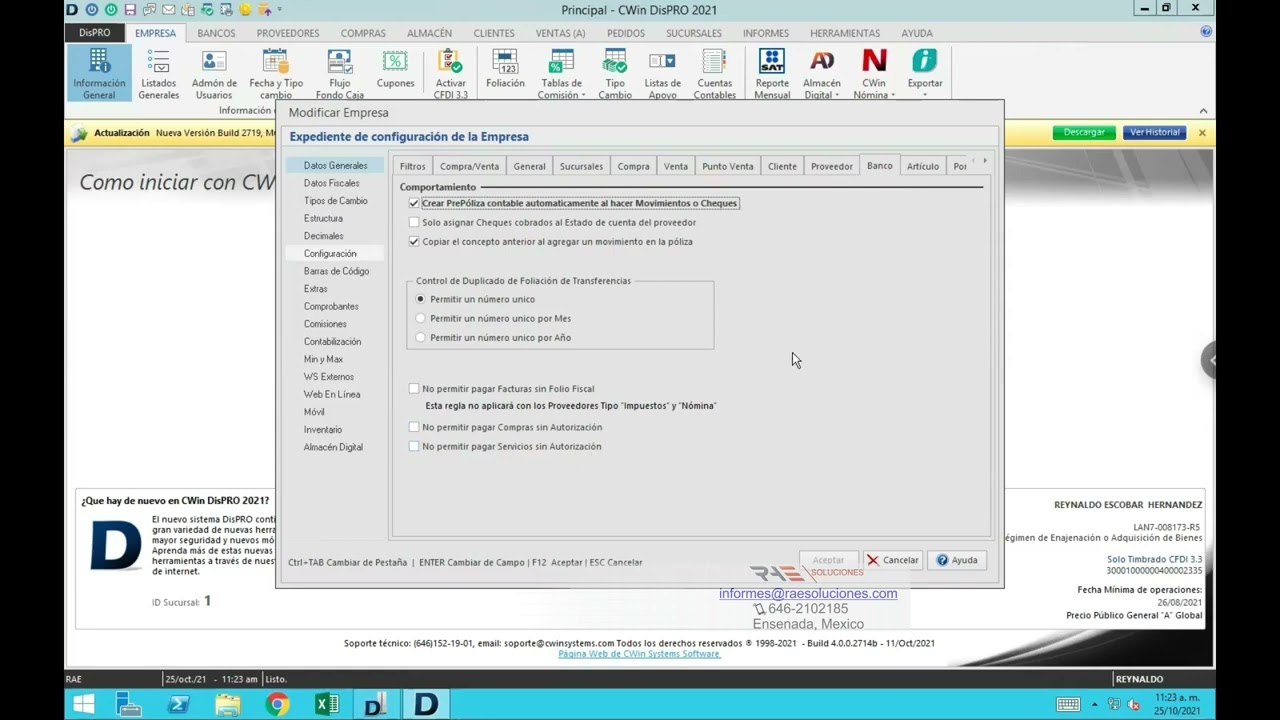Collapse the ribbon with the chevron
The image size is (1280, 720).
click(1203, 111)
